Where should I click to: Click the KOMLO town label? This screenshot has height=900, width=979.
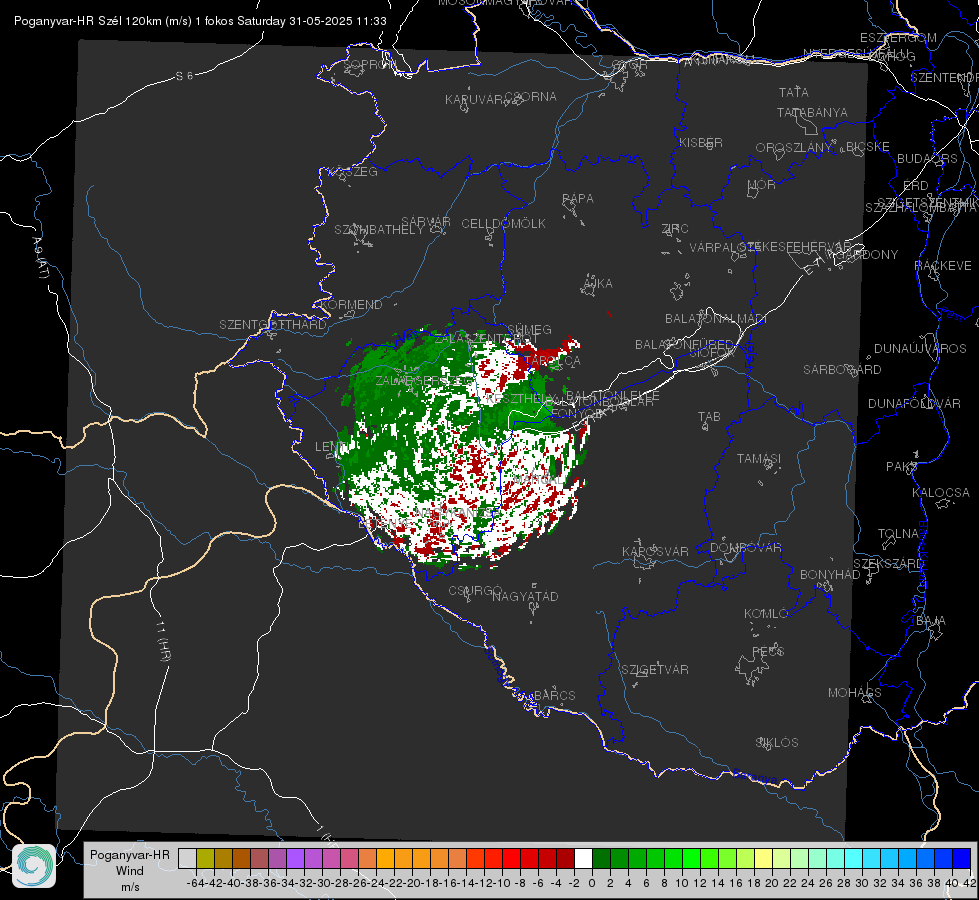[766, 614]
